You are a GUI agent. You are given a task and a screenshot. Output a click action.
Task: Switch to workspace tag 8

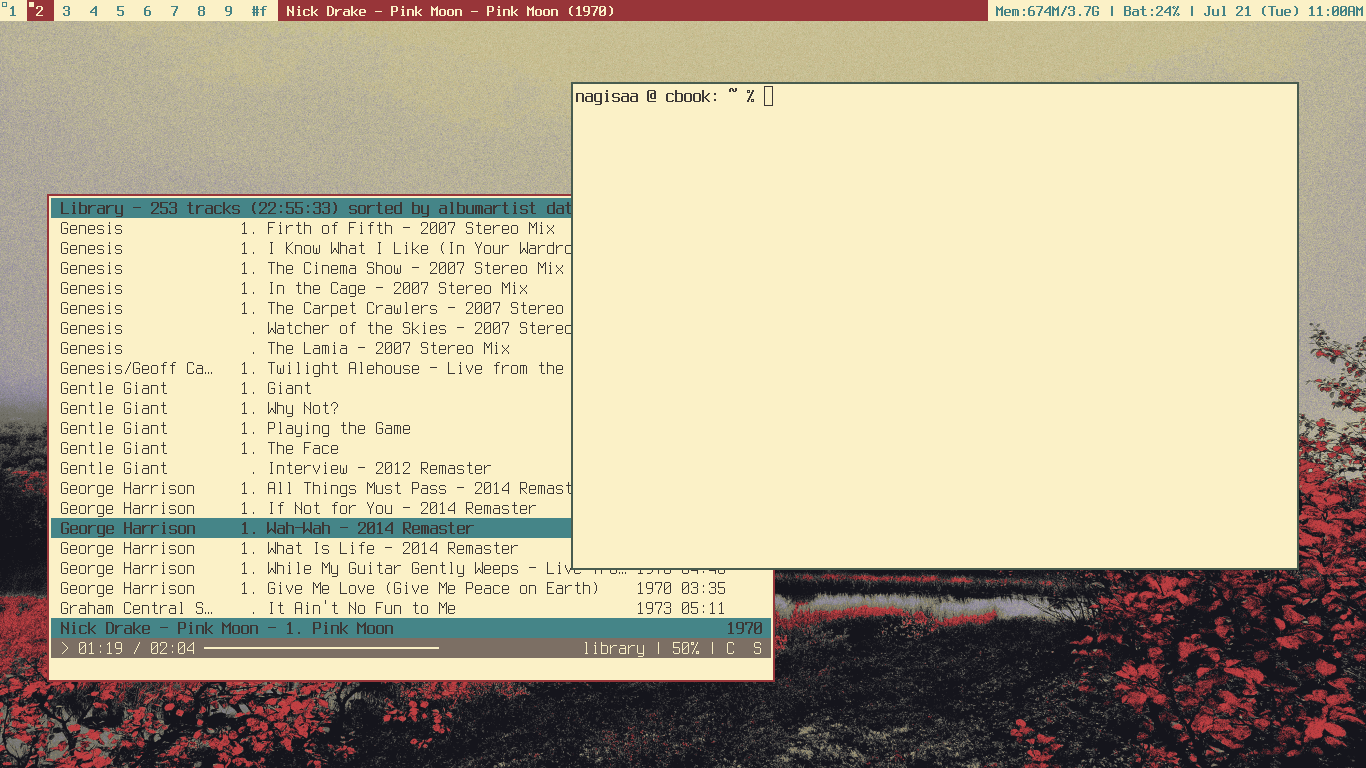(202, 11)
